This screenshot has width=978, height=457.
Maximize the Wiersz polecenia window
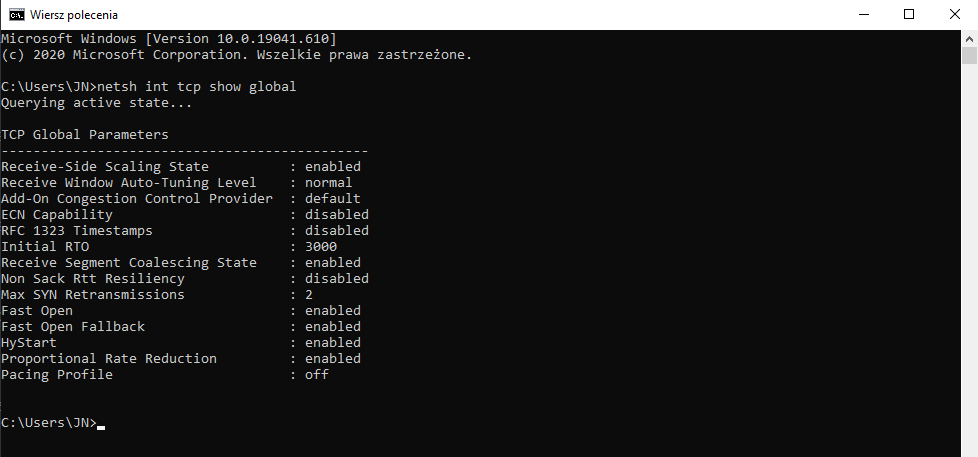pyautogui.click(x=909, y=15)
